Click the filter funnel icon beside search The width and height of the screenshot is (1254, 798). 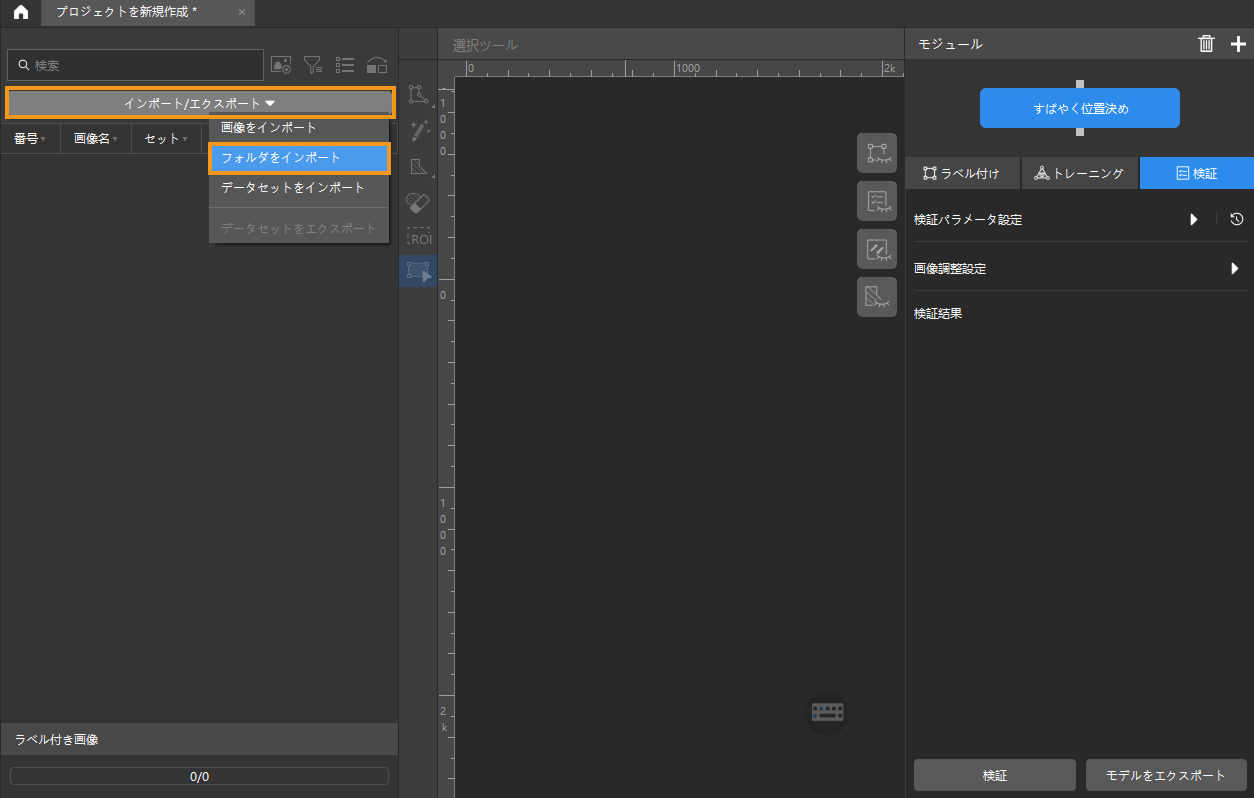313,65
